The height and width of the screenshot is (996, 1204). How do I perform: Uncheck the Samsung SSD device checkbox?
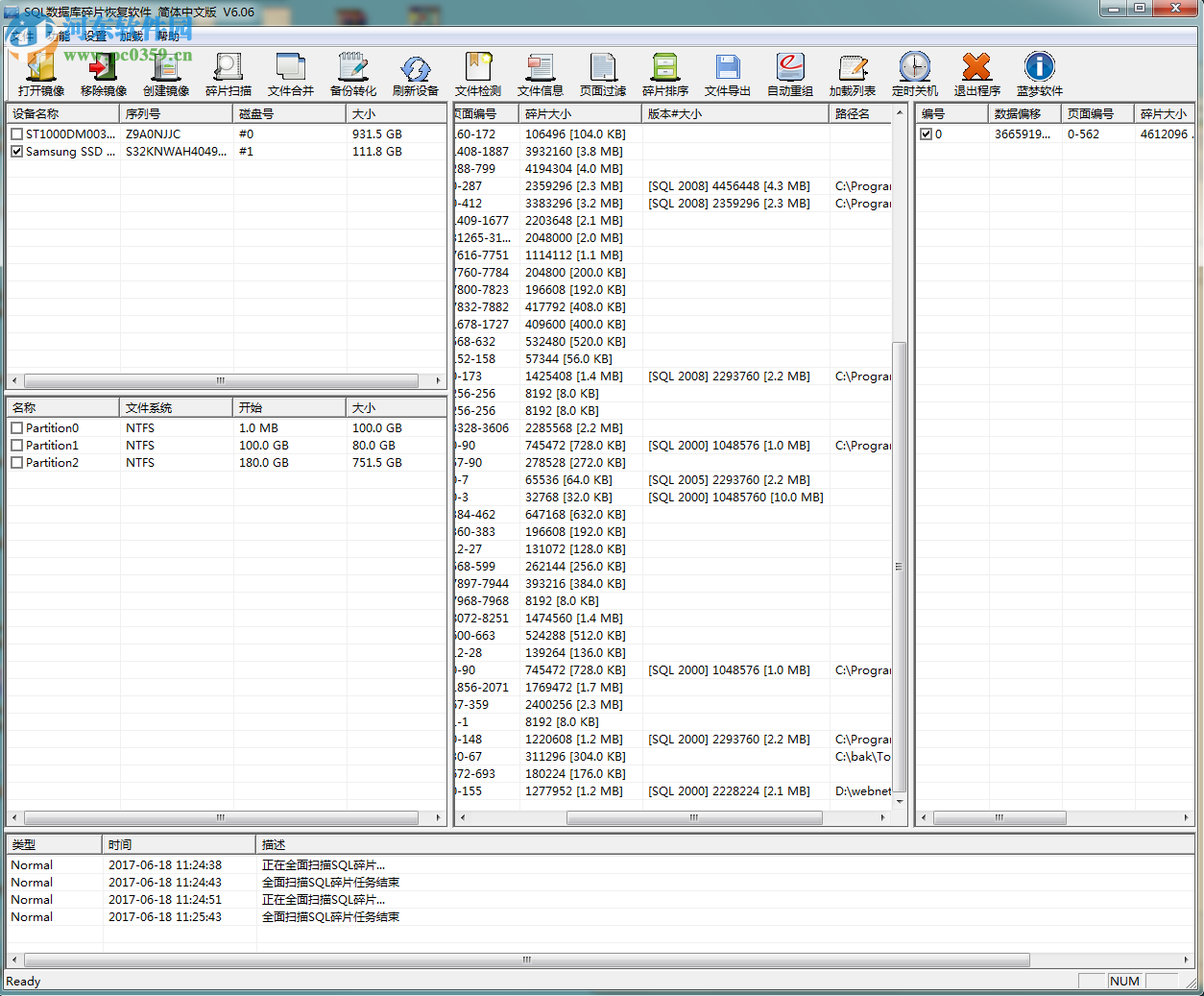click(x=17, y=152)
